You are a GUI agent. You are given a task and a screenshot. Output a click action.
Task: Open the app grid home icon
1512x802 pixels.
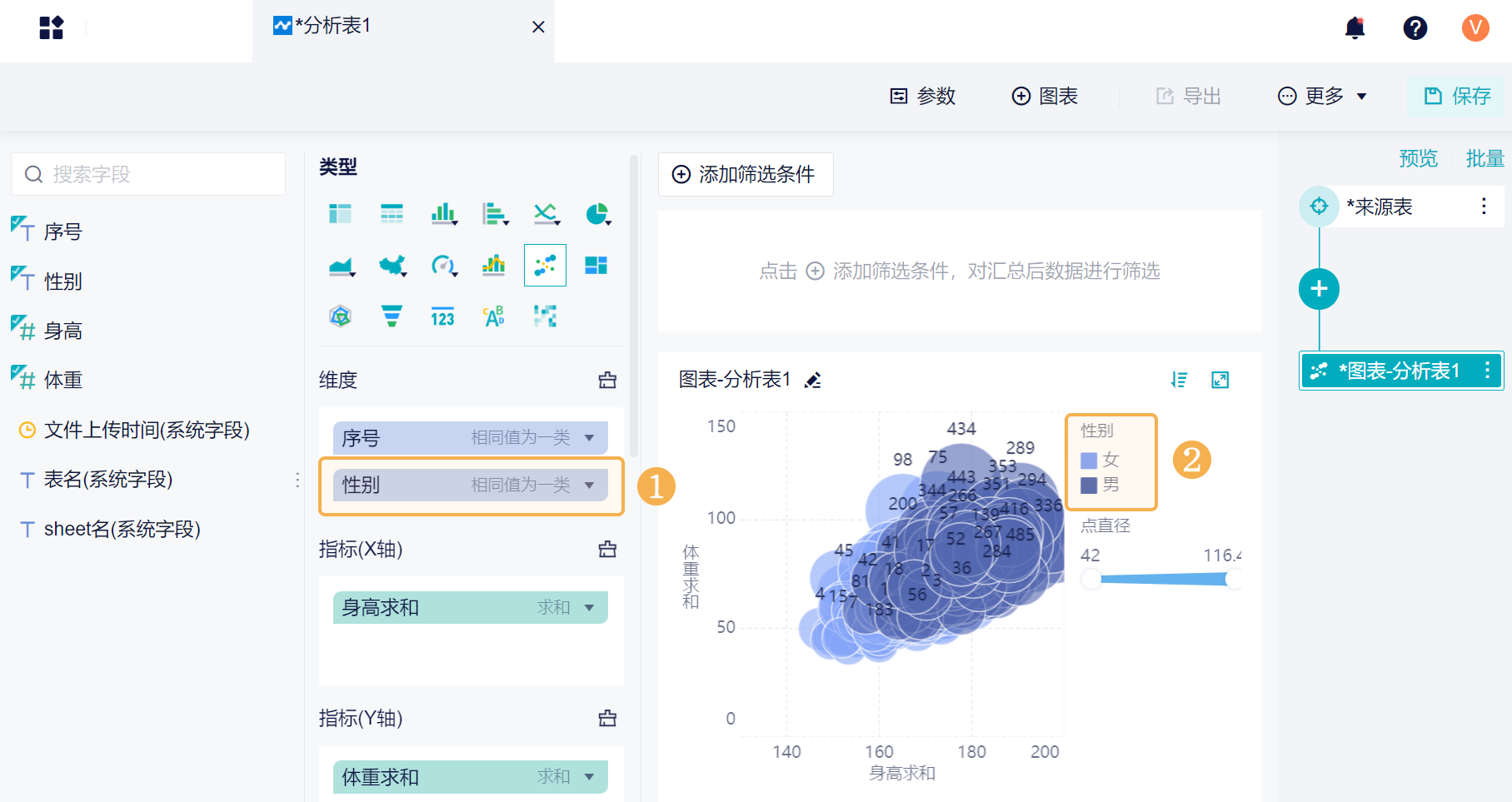(51, 27)
